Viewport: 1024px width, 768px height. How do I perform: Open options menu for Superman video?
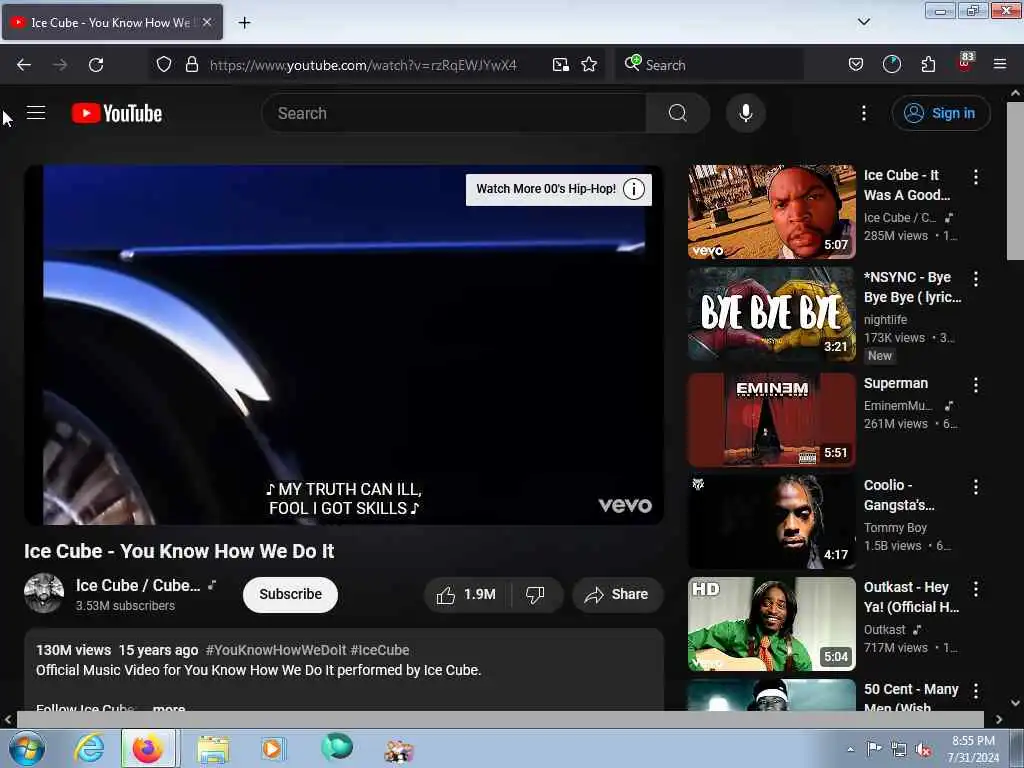(x=976, y=385)
